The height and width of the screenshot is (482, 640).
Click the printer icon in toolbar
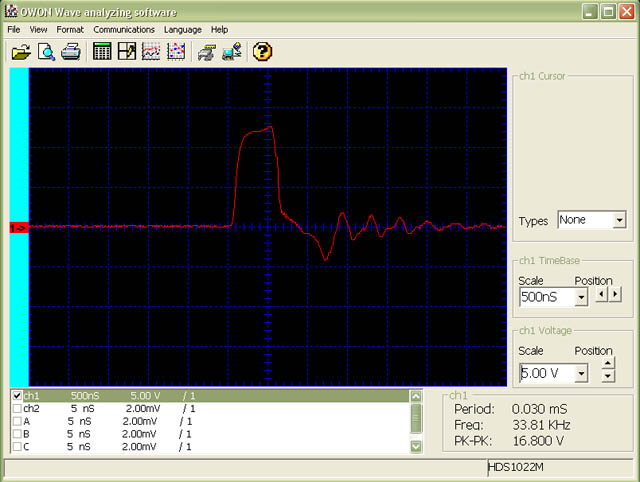click(71, 52)
